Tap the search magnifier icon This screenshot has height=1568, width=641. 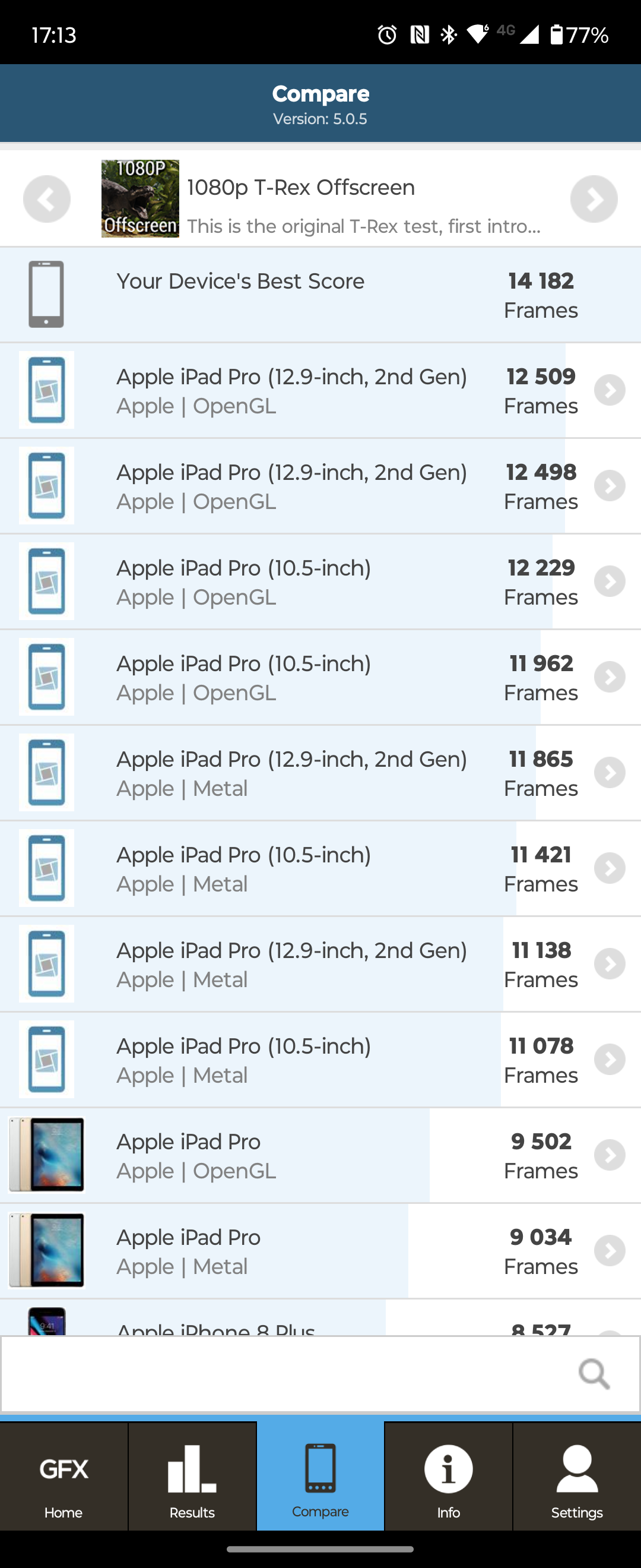[x=594, y=1374]
